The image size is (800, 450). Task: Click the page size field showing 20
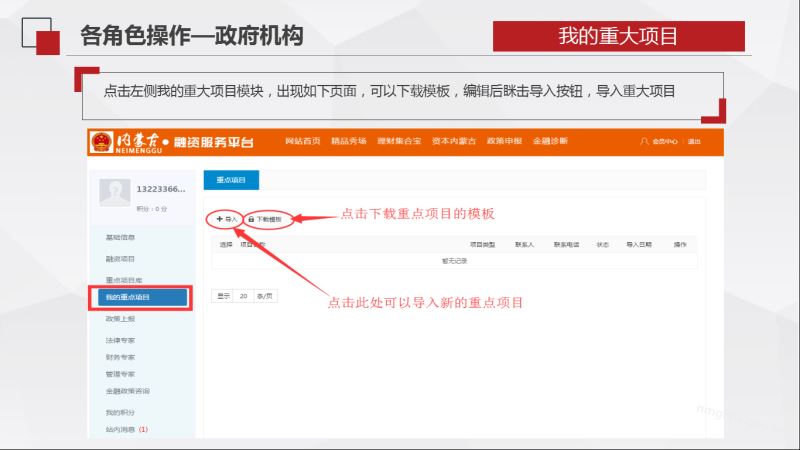pos(244,296)
